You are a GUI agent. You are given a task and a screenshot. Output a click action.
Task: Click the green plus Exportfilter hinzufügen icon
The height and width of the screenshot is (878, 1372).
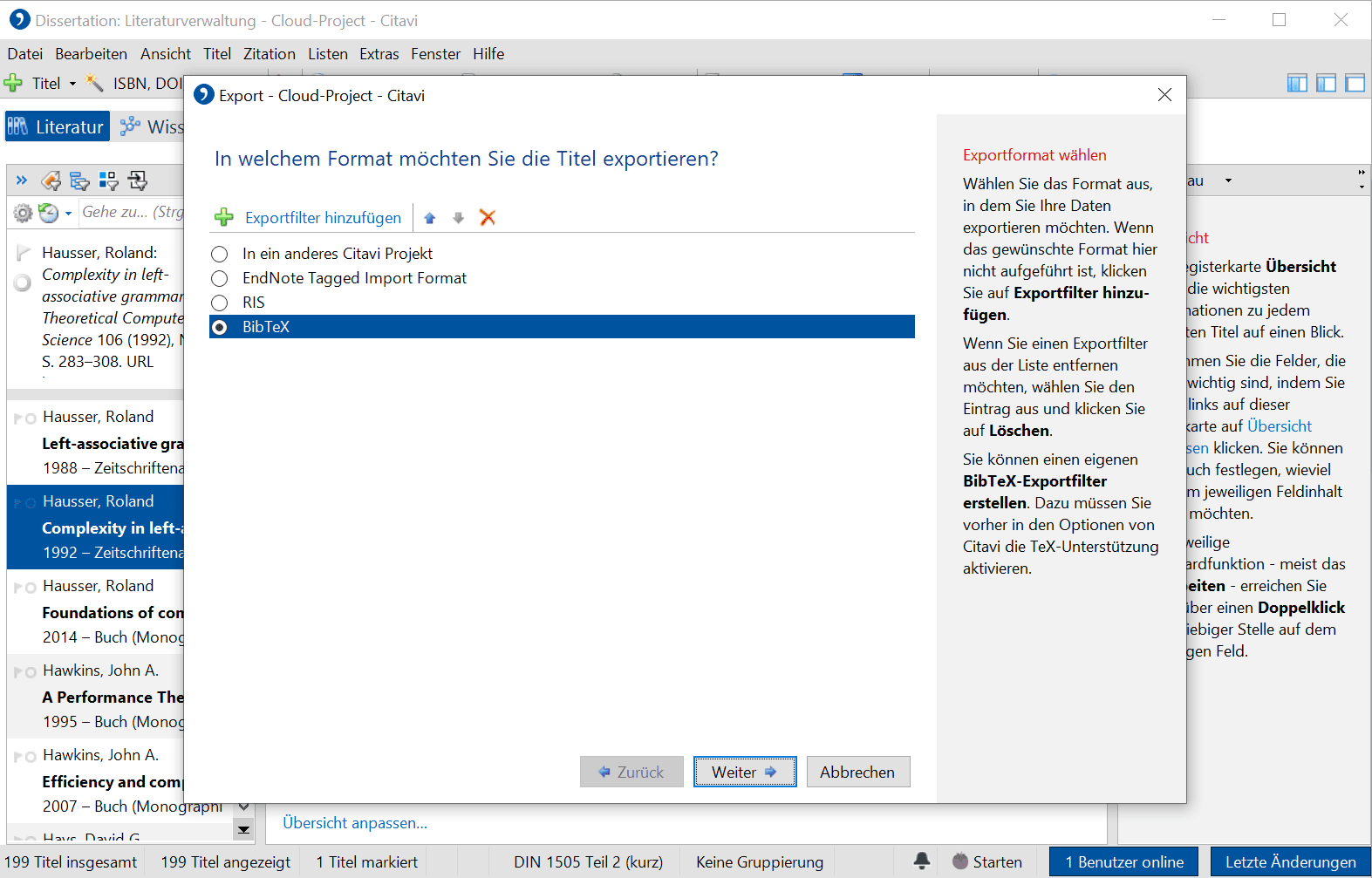[x=224, y=217]
